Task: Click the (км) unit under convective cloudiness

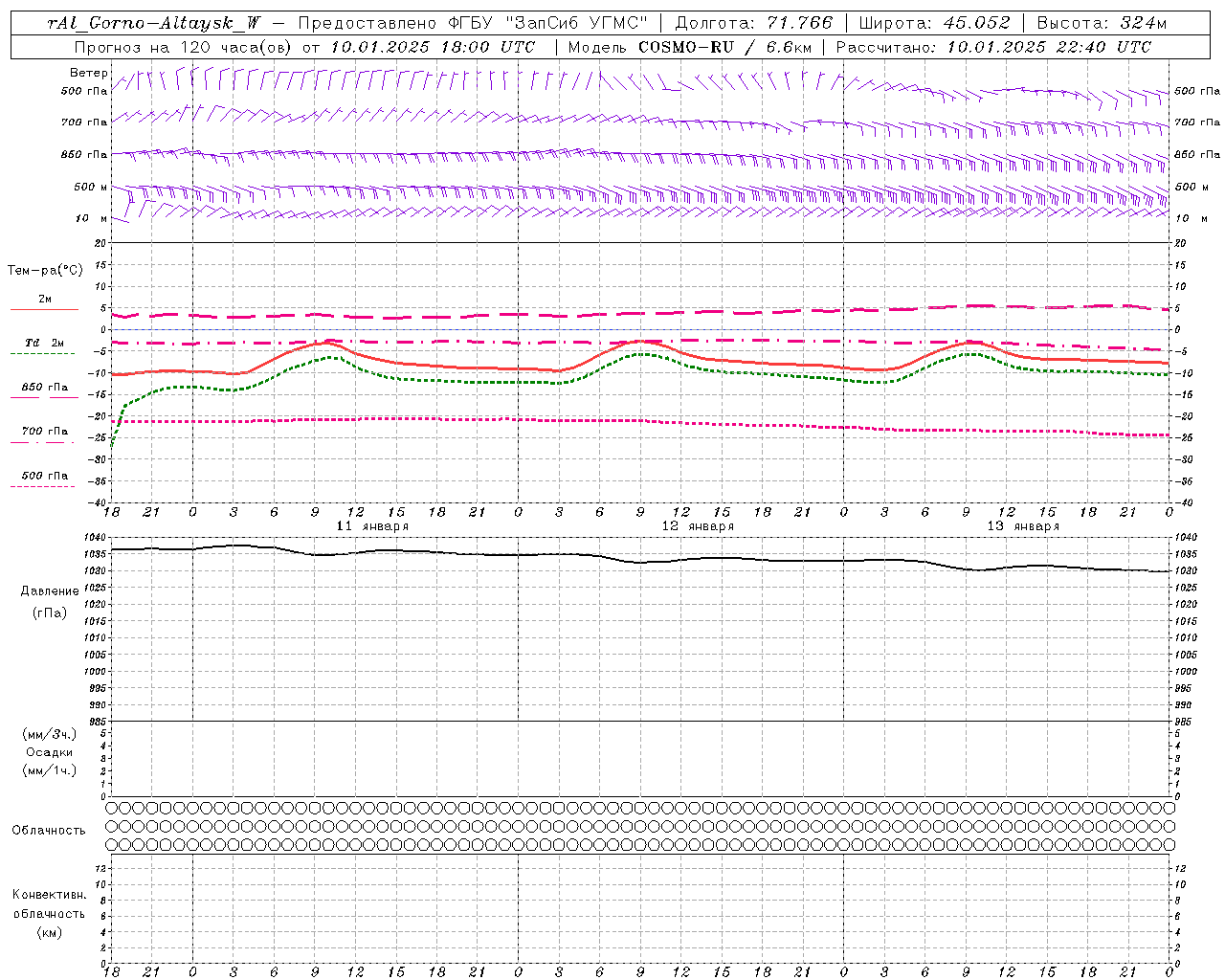Action: pyautogui.click(x=49, y=932)
